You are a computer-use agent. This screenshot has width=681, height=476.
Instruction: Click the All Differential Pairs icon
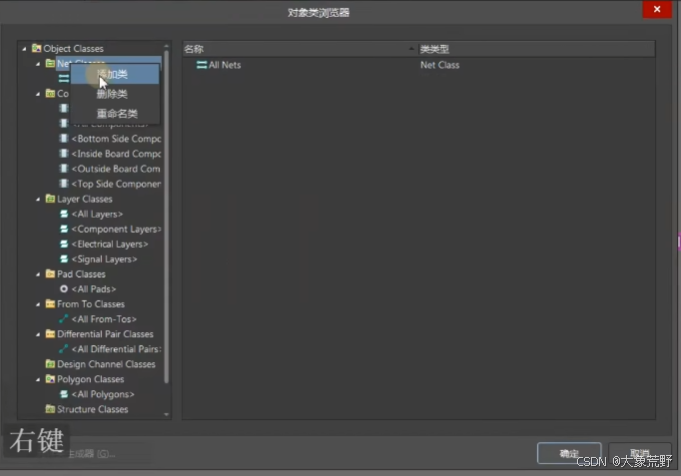[64, 349]
